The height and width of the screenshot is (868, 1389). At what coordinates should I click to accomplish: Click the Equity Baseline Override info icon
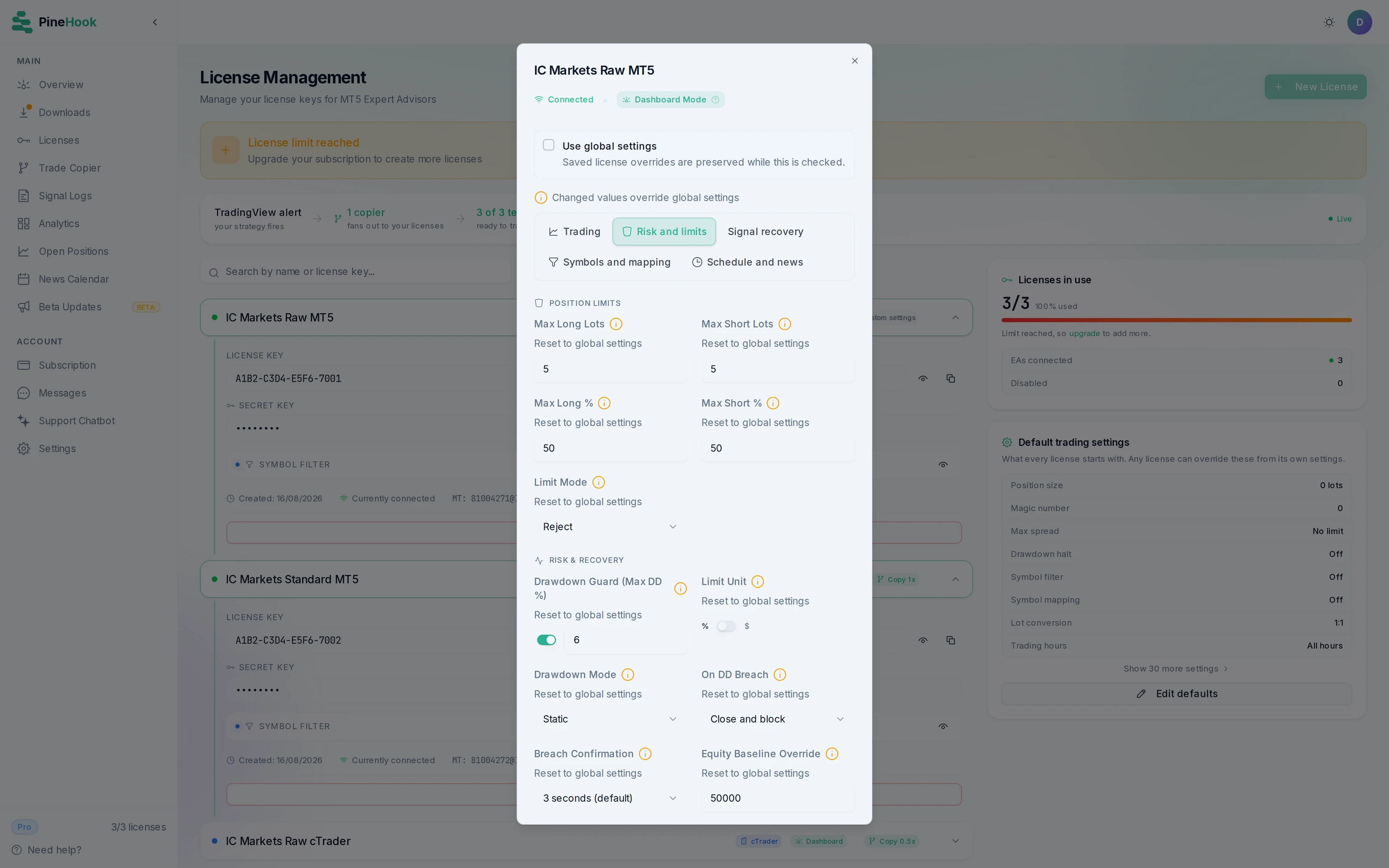[832, 754]
